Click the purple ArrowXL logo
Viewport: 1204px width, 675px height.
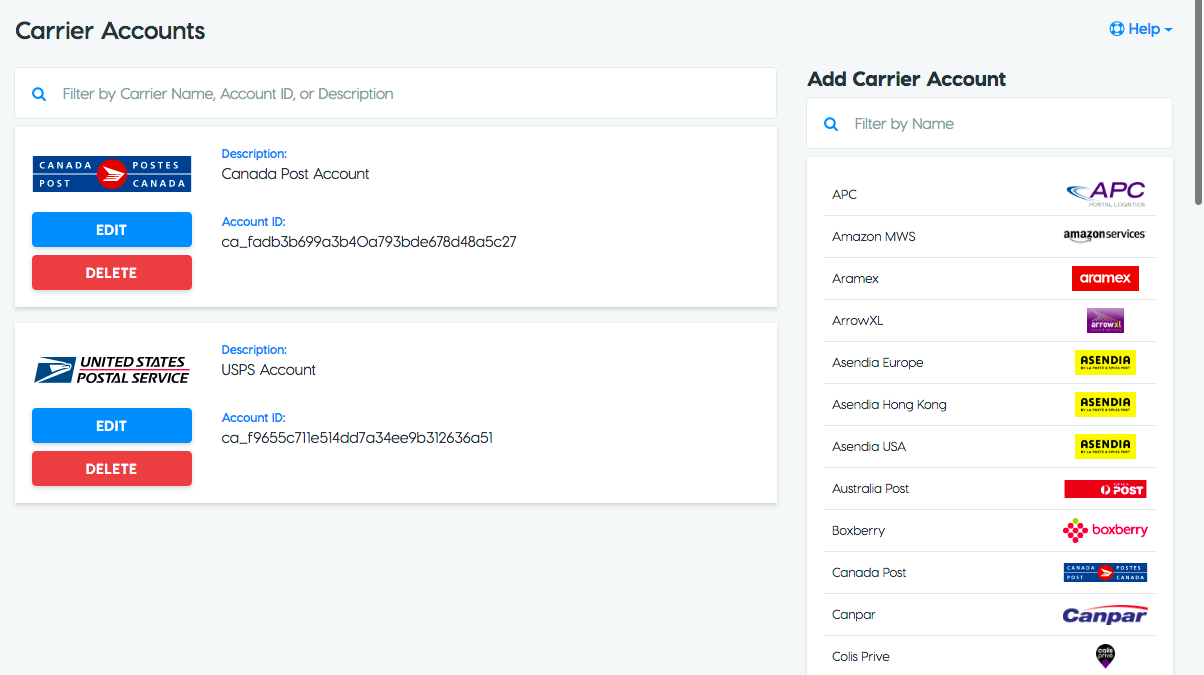[1105, 320]
